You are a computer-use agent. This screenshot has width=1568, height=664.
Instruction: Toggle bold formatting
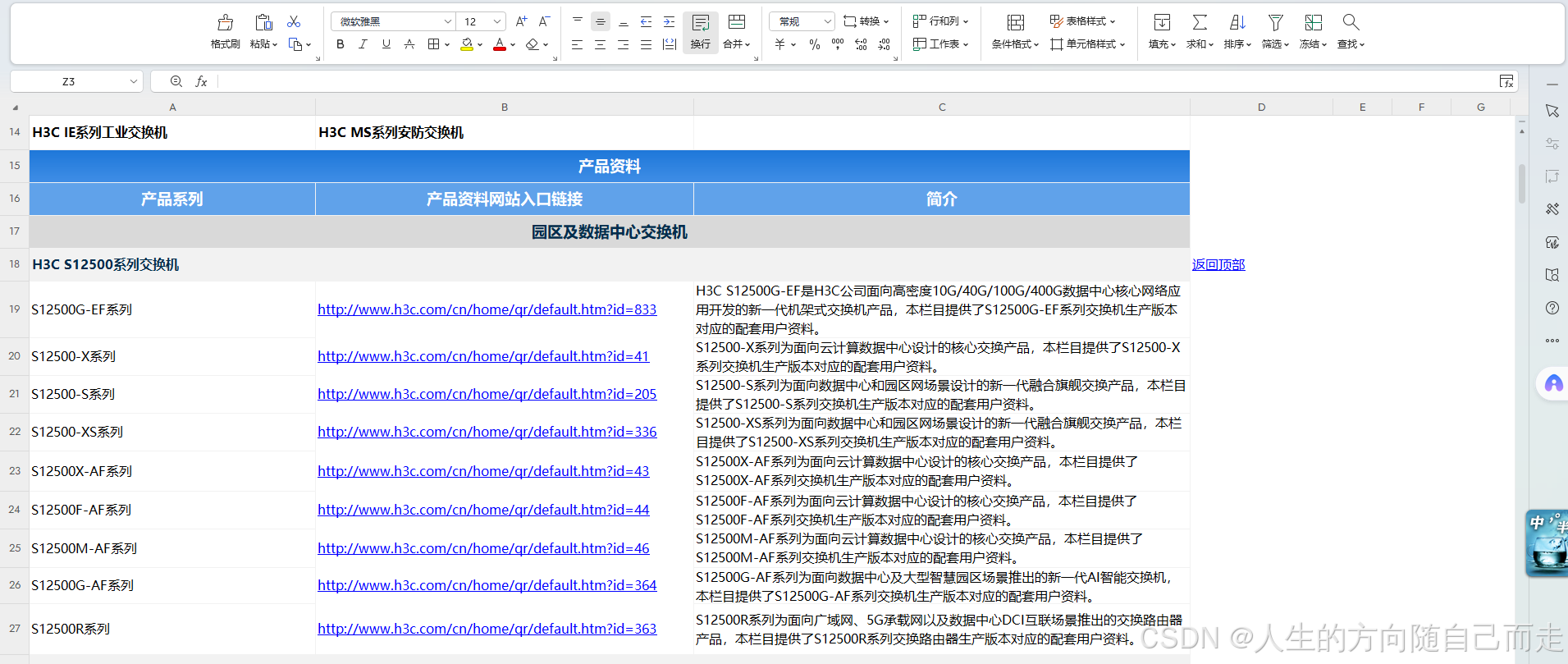[x=341, y=44]
